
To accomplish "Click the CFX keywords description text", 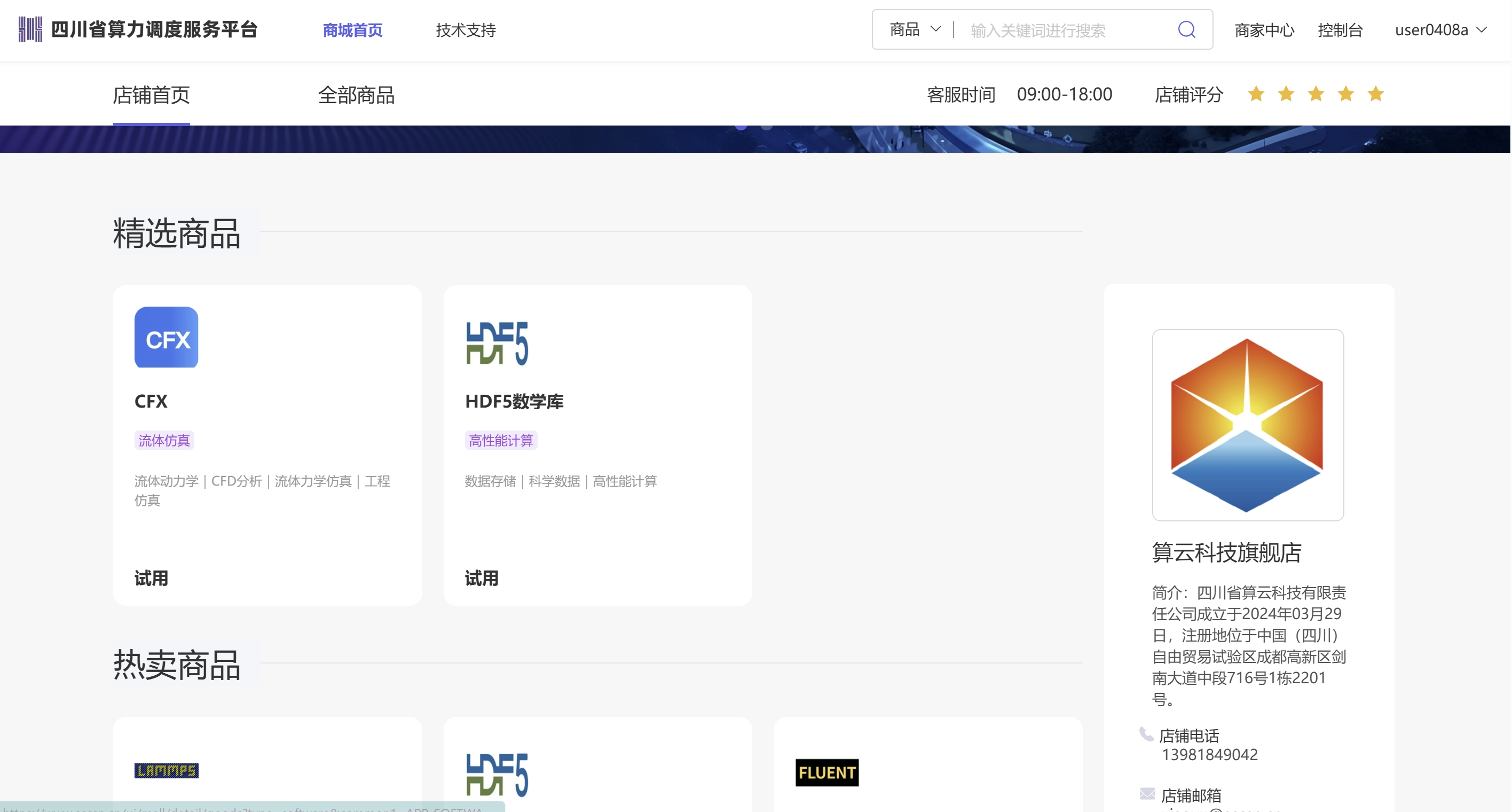I will [x=262, y=490].
